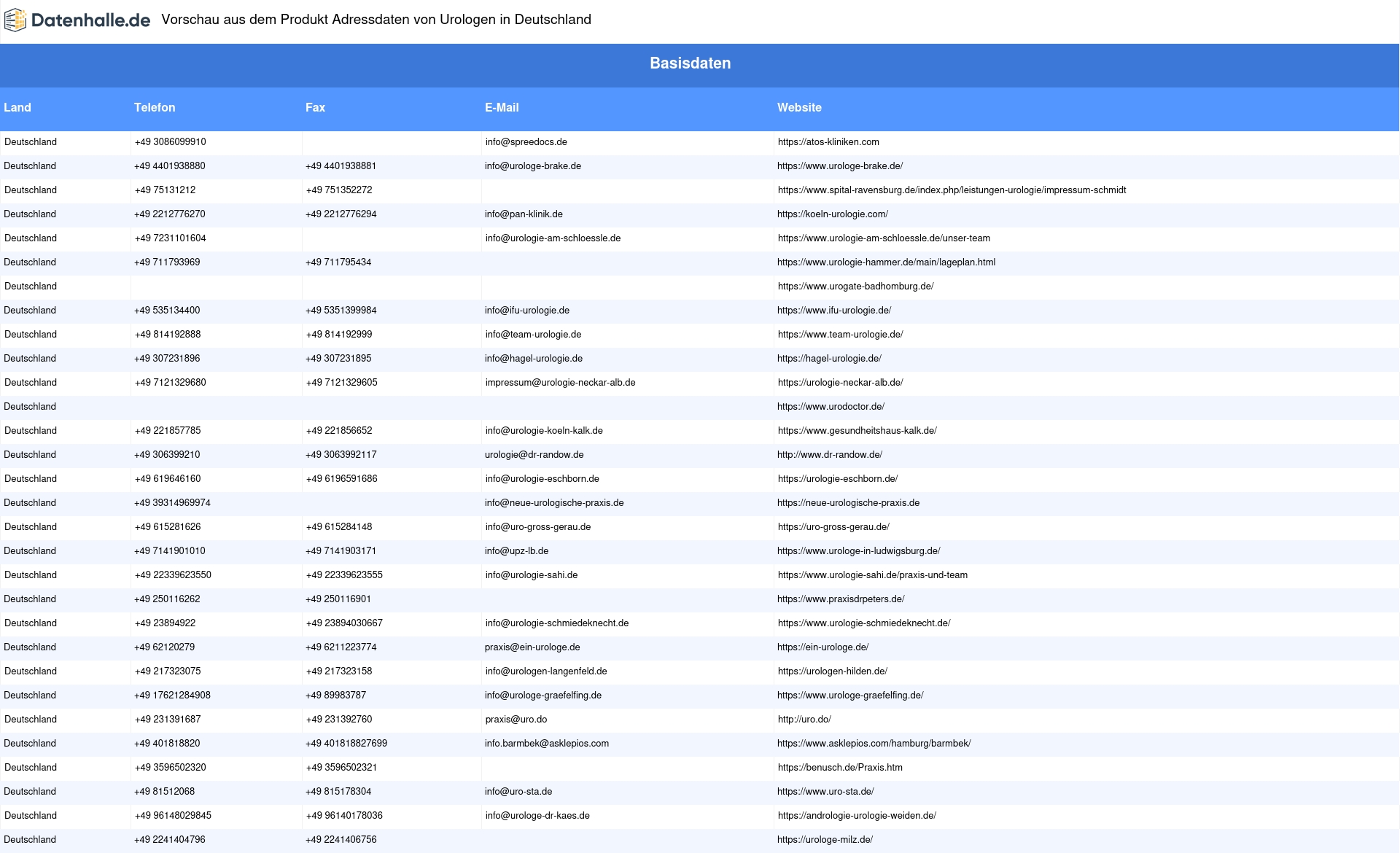Open the https://atos-kliniken.com website link
The height and width of the screenshot is (853, 1400).
(x=828, y=142)
